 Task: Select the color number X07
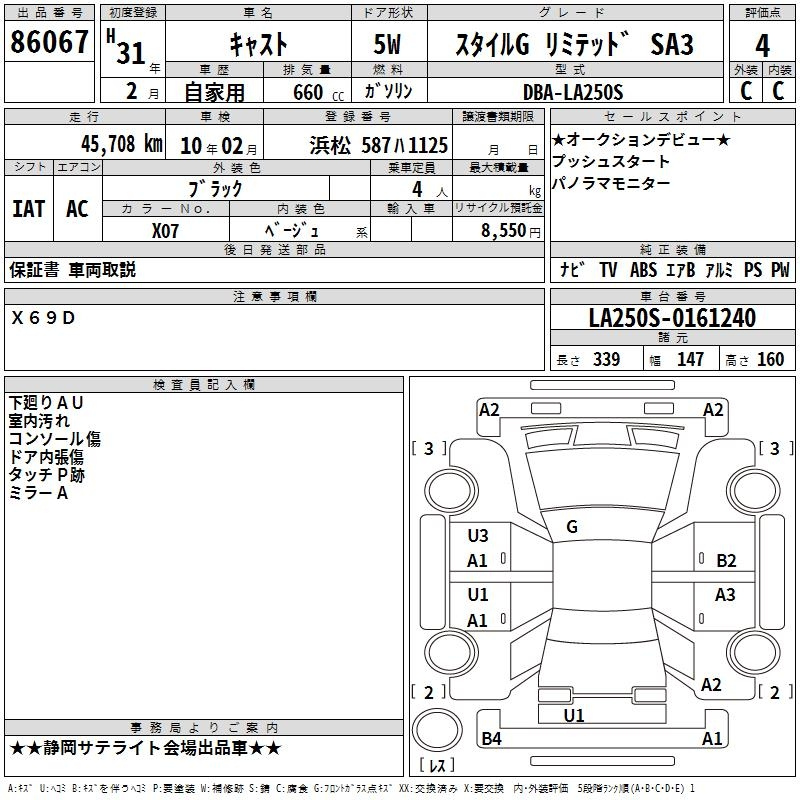coord(166,230)
